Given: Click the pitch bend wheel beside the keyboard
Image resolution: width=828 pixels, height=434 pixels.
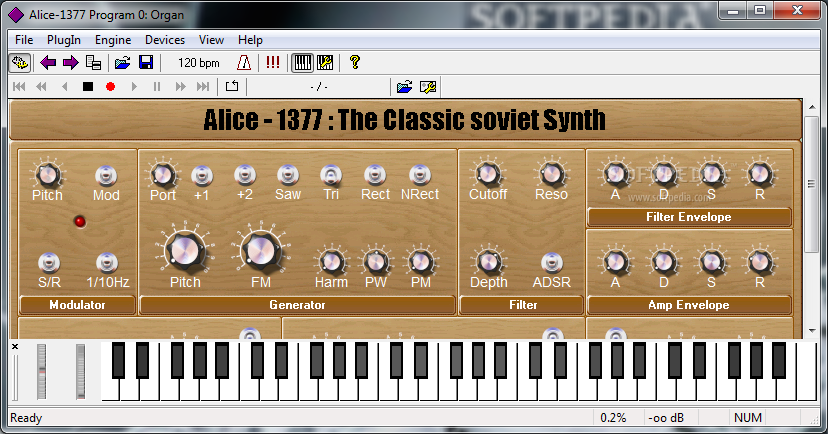Looking at the screenshot, I should (41, 372).
